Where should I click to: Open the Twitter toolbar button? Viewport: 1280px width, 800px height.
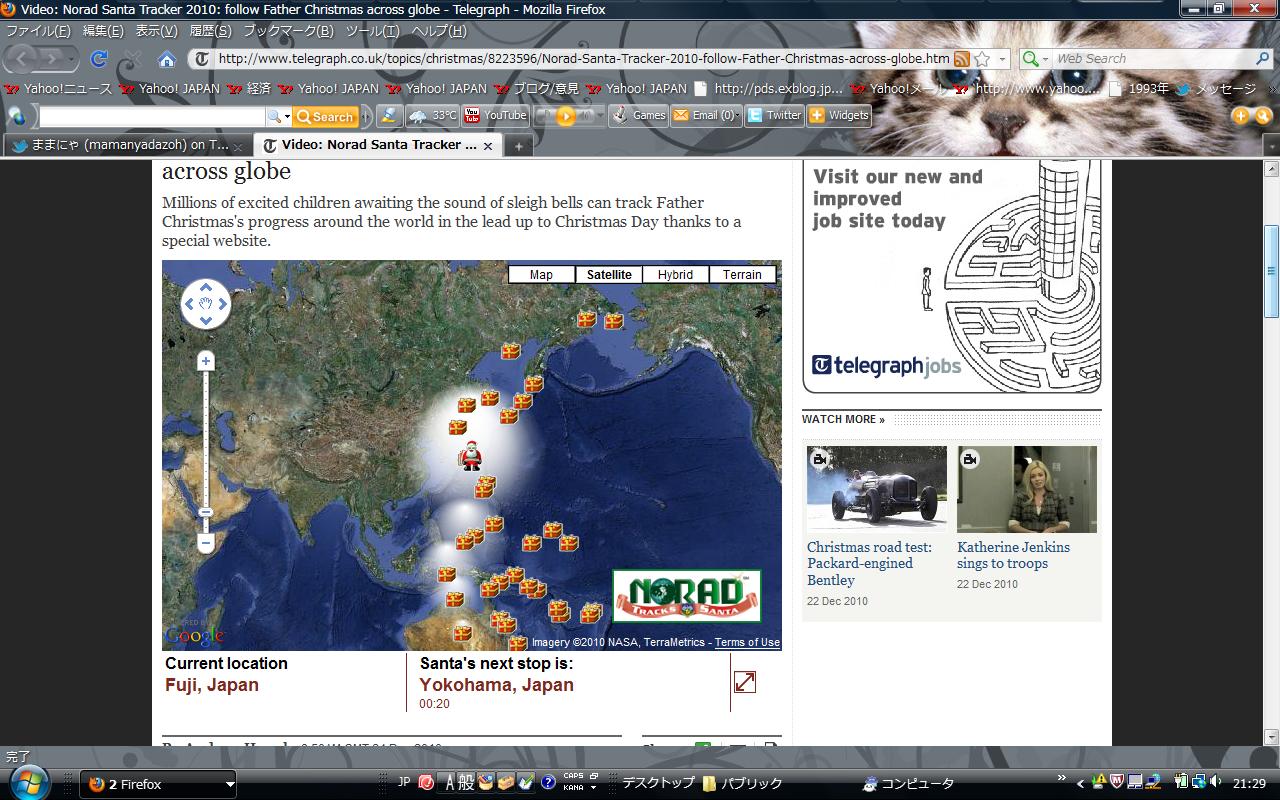point(775,115)
